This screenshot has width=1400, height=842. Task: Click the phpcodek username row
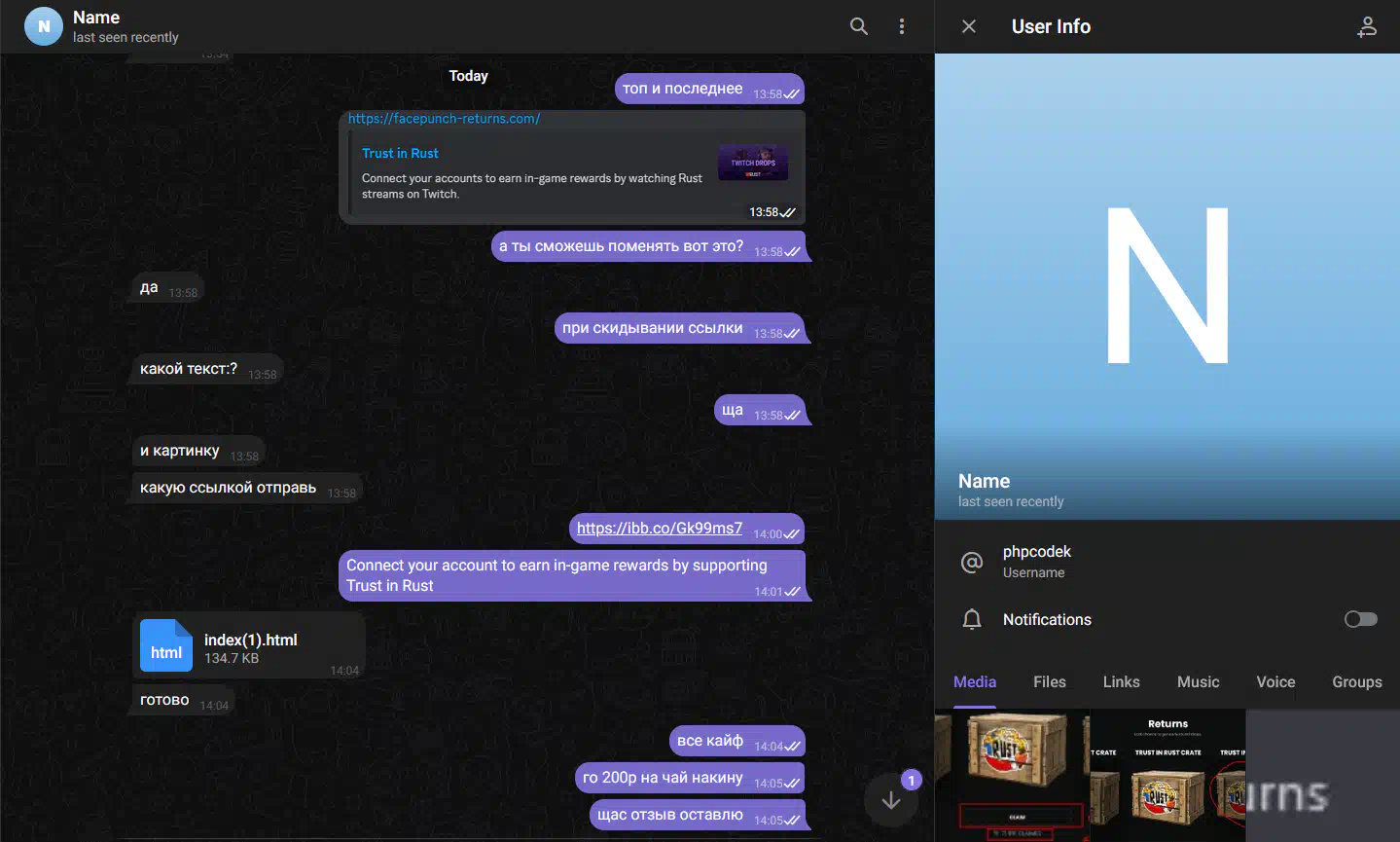coord(1167,562)
